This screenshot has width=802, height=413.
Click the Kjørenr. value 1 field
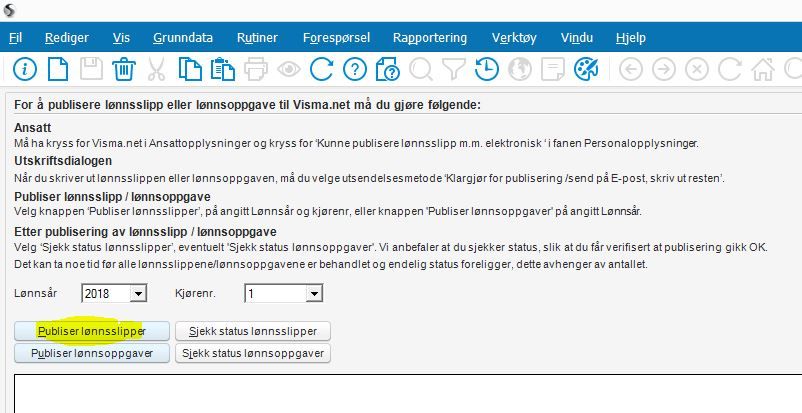[x=276, y=294]
